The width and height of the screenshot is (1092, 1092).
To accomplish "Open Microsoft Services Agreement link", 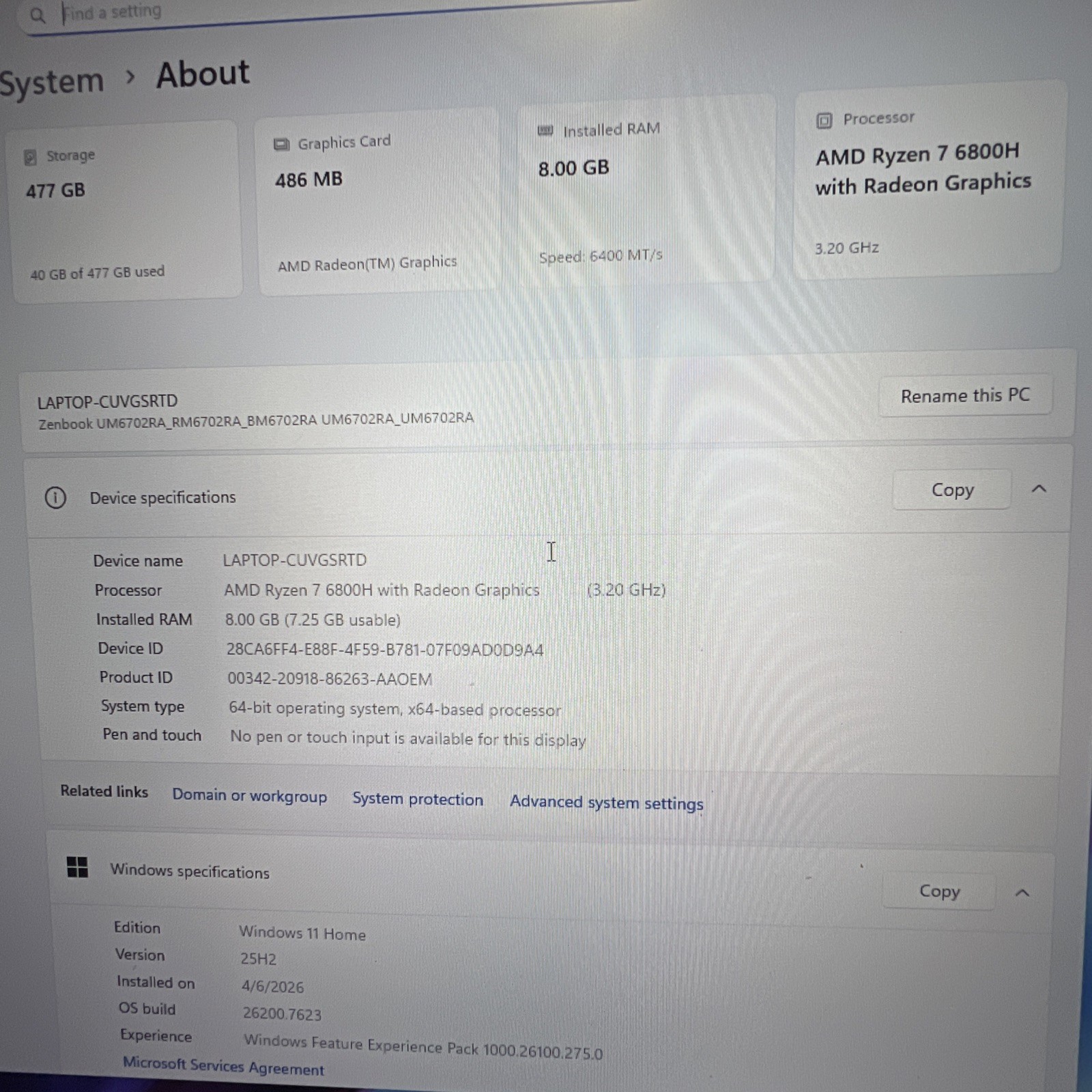I will point(223,1066).
